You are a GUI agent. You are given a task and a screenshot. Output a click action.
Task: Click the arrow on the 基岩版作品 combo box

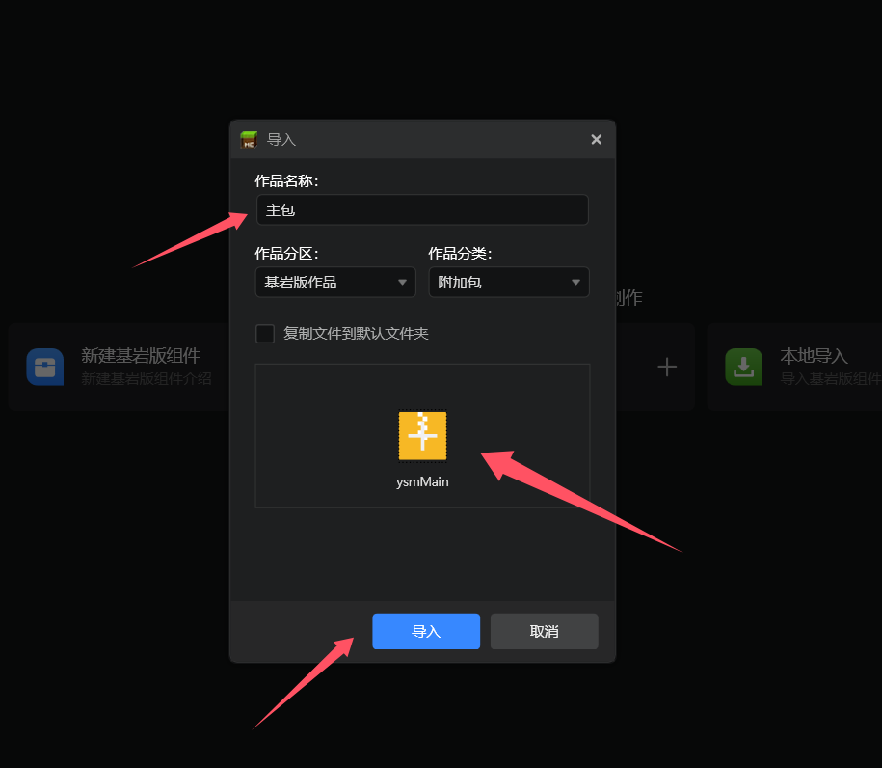402,283
